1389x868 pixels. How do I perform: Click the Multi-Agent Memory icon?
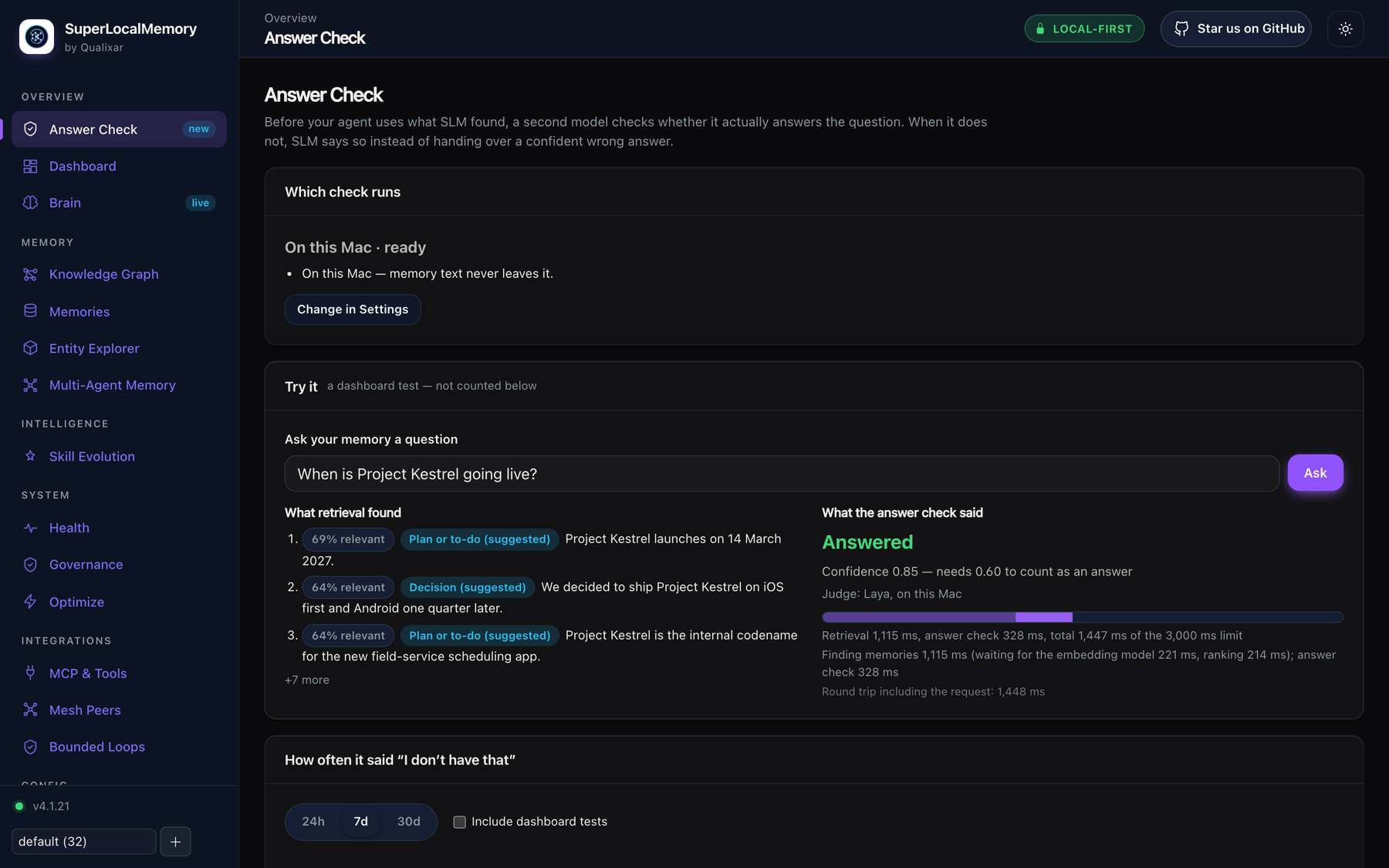click(x=30, y=385)
